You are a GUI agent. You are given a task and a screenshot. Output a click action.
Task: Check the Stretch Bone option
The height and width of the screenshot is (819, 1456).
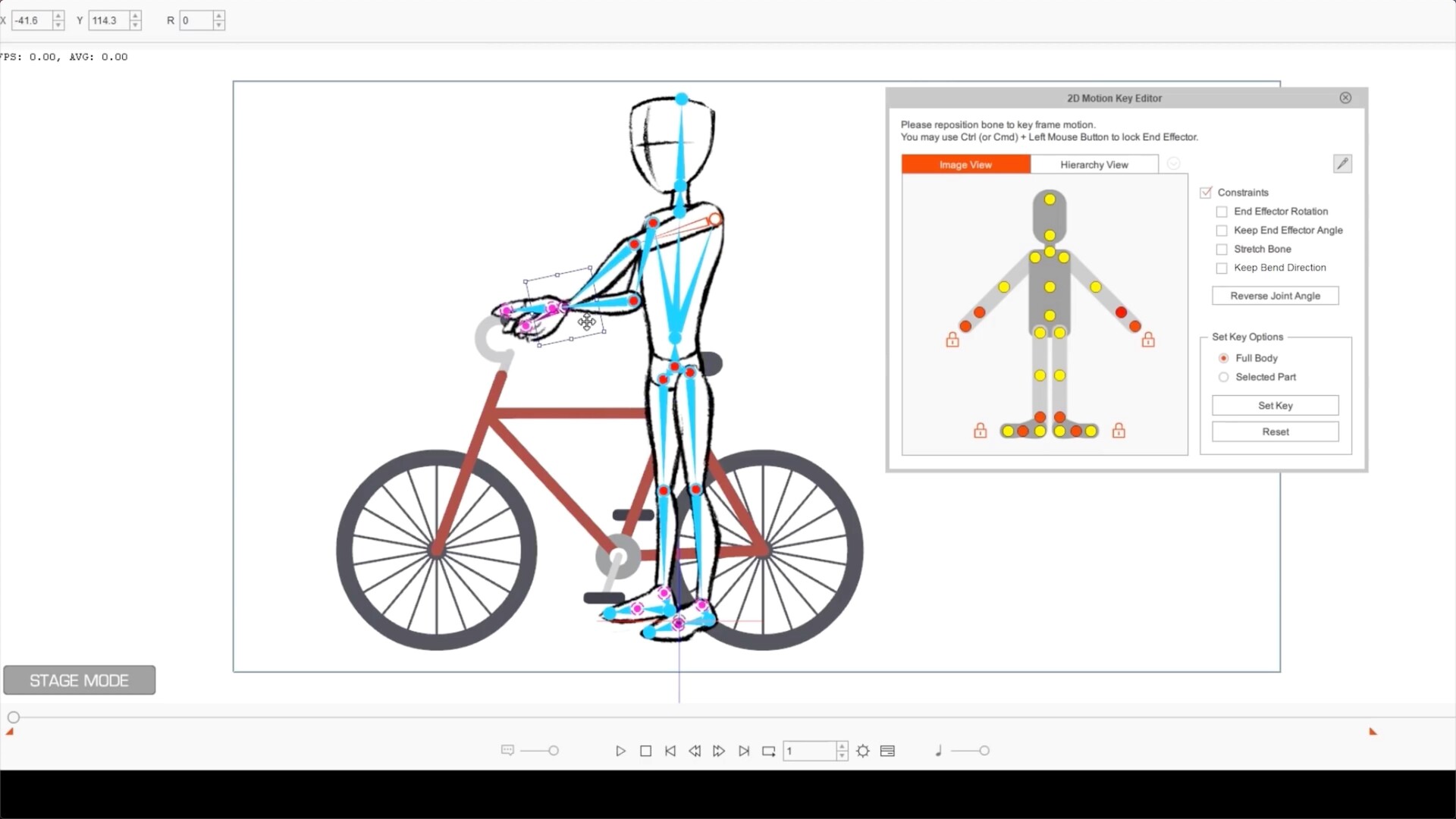click(1222, 249)
